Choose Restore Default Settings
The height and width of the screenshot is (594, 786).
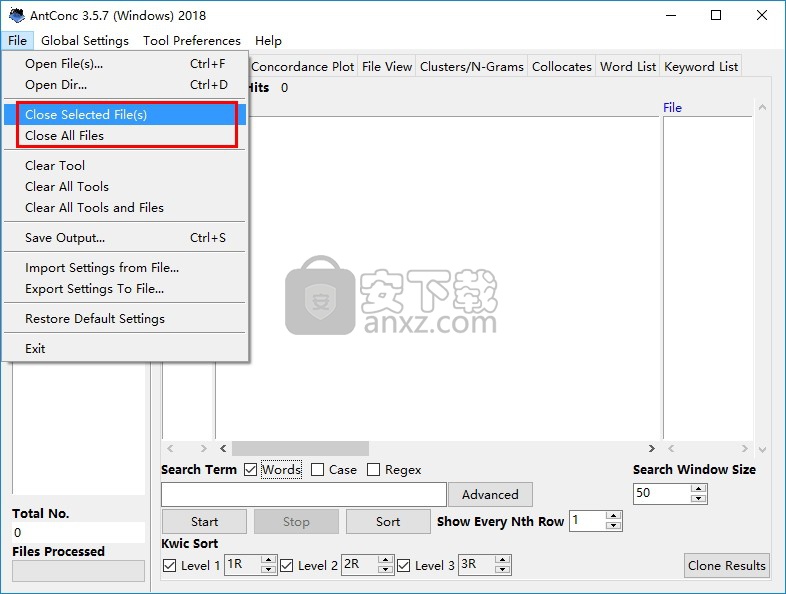(x=125, y=319)
